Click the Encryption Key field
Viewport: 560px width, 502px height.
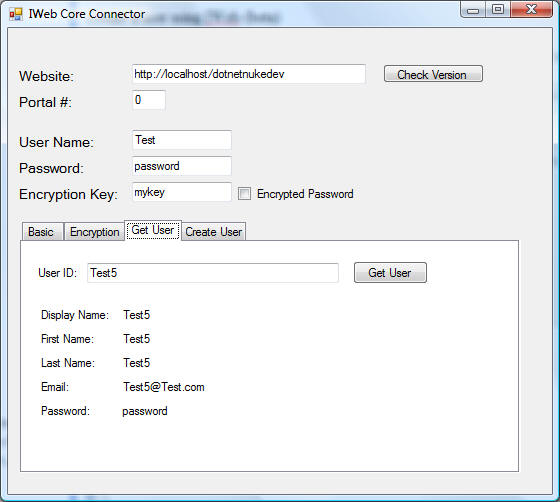pos(182,192)
